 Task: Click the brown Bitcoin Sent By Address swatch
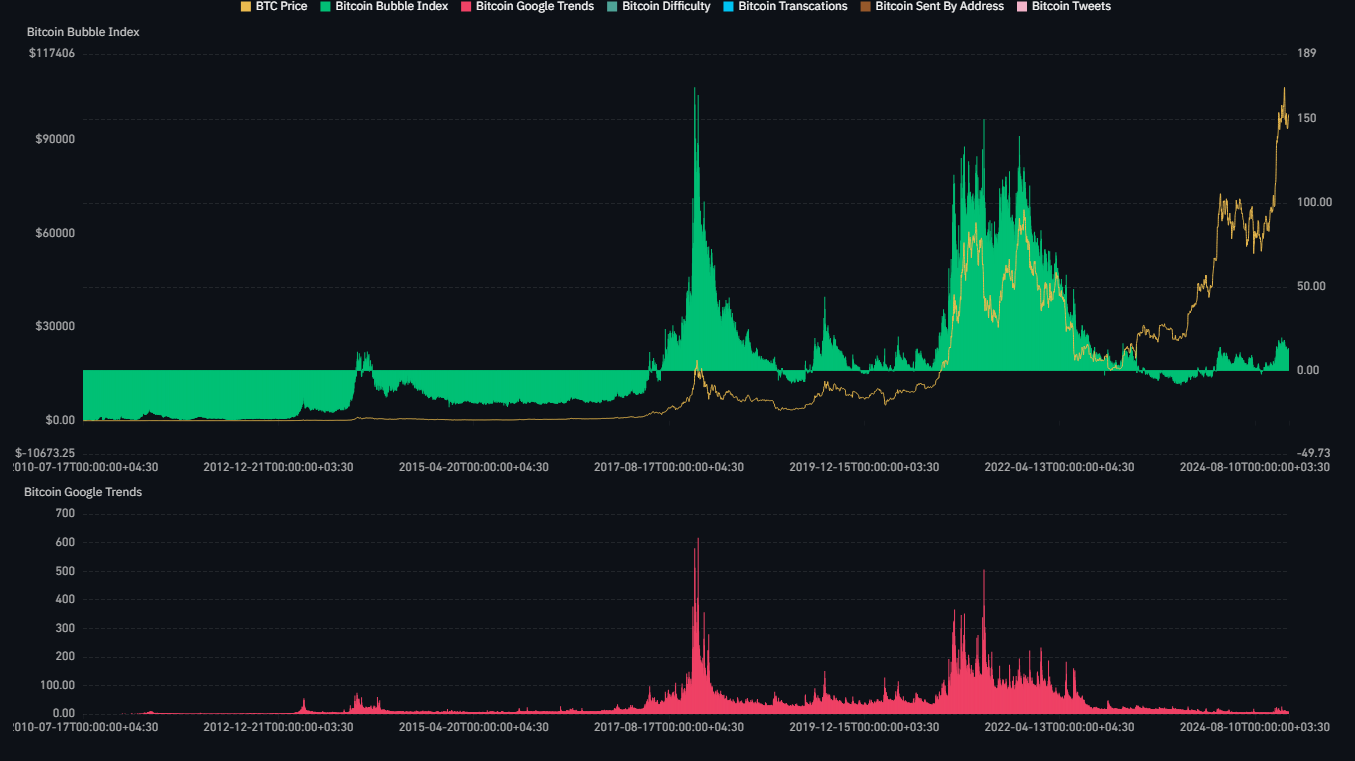(865, 7)
